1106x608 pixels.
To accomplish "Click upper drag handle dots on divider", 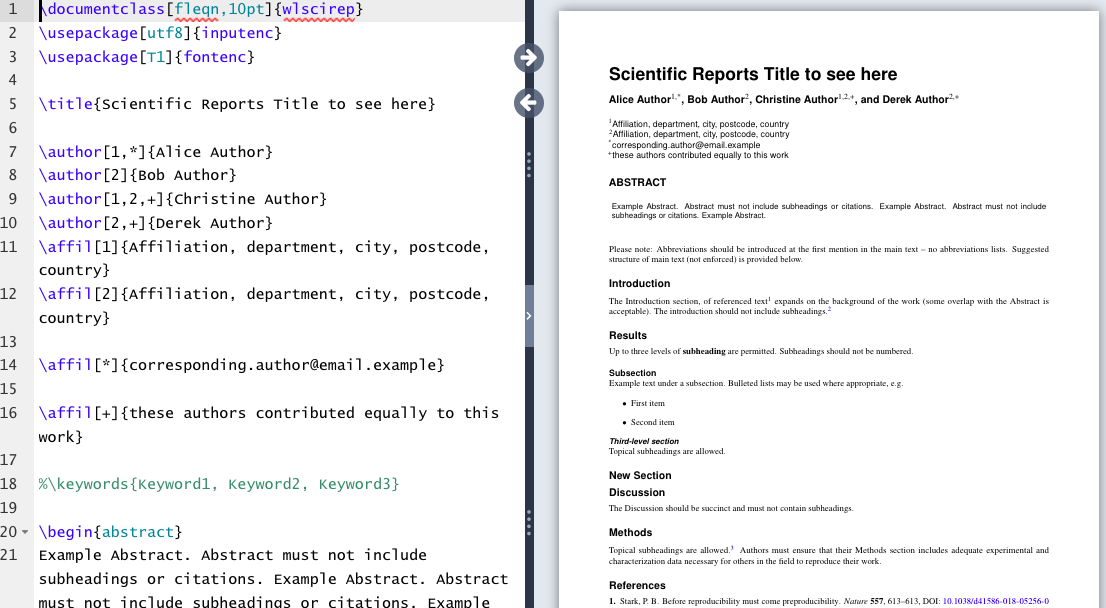I will 528,164.
